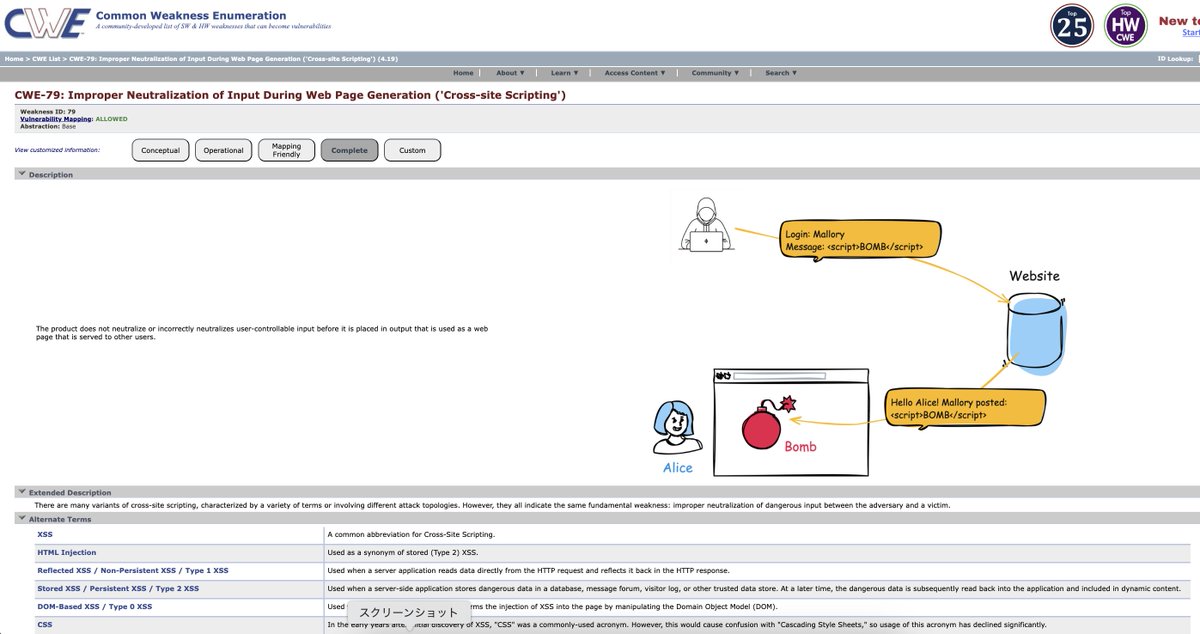Click the CWE-79 page heading
The height and width of the screenshot is (634, 1200).
click(x=290, y=95)
